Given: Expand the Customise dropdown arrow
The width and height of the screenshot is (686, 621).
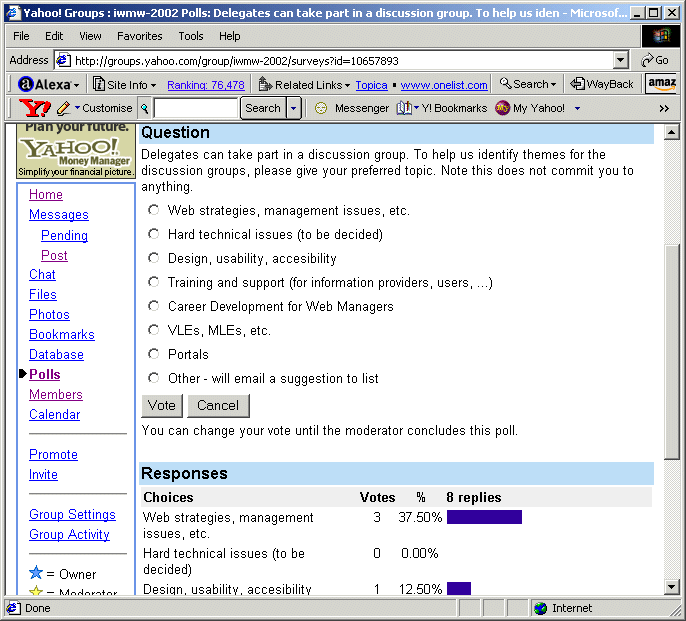Looking at the screenshot, I should coord(77,107).
